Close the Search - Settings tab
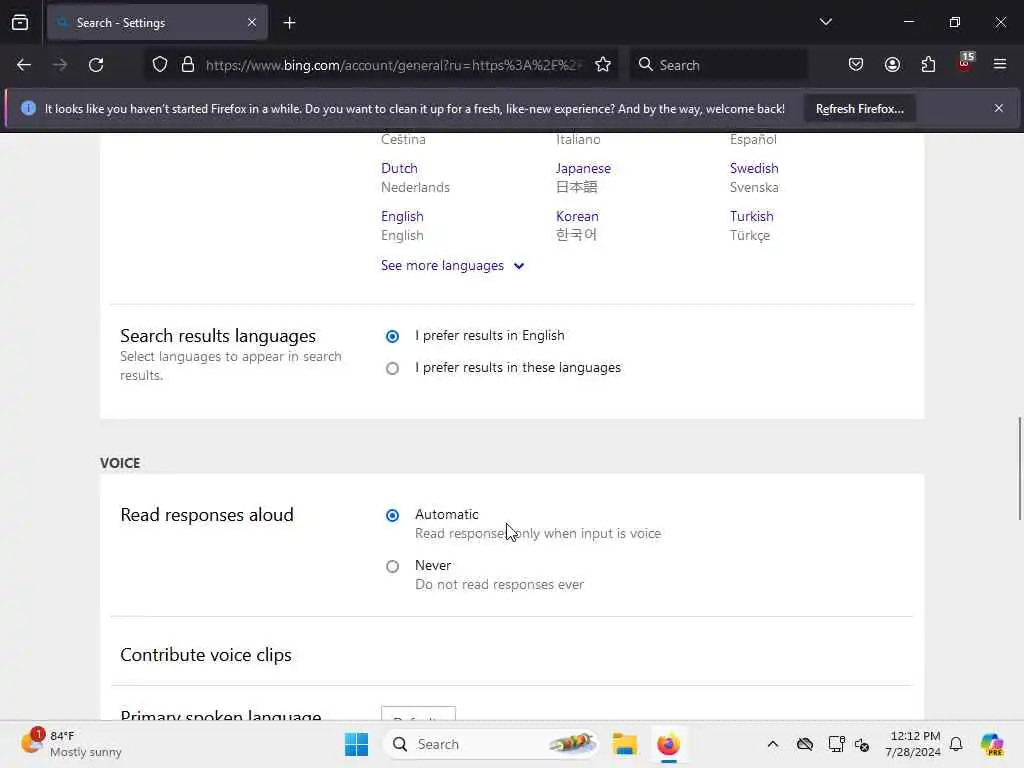 pyautogui.click(x=251, y=23)
